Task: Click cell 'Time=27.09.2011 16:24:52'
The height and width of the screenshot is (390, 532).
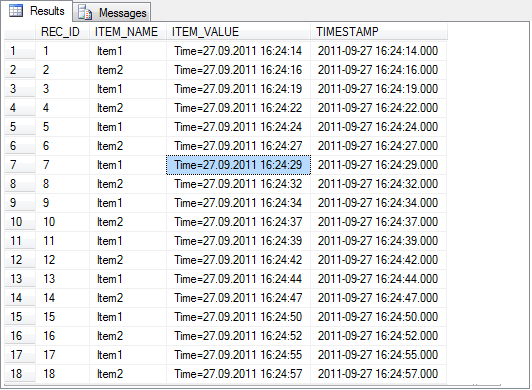Action: coord(239,336)
